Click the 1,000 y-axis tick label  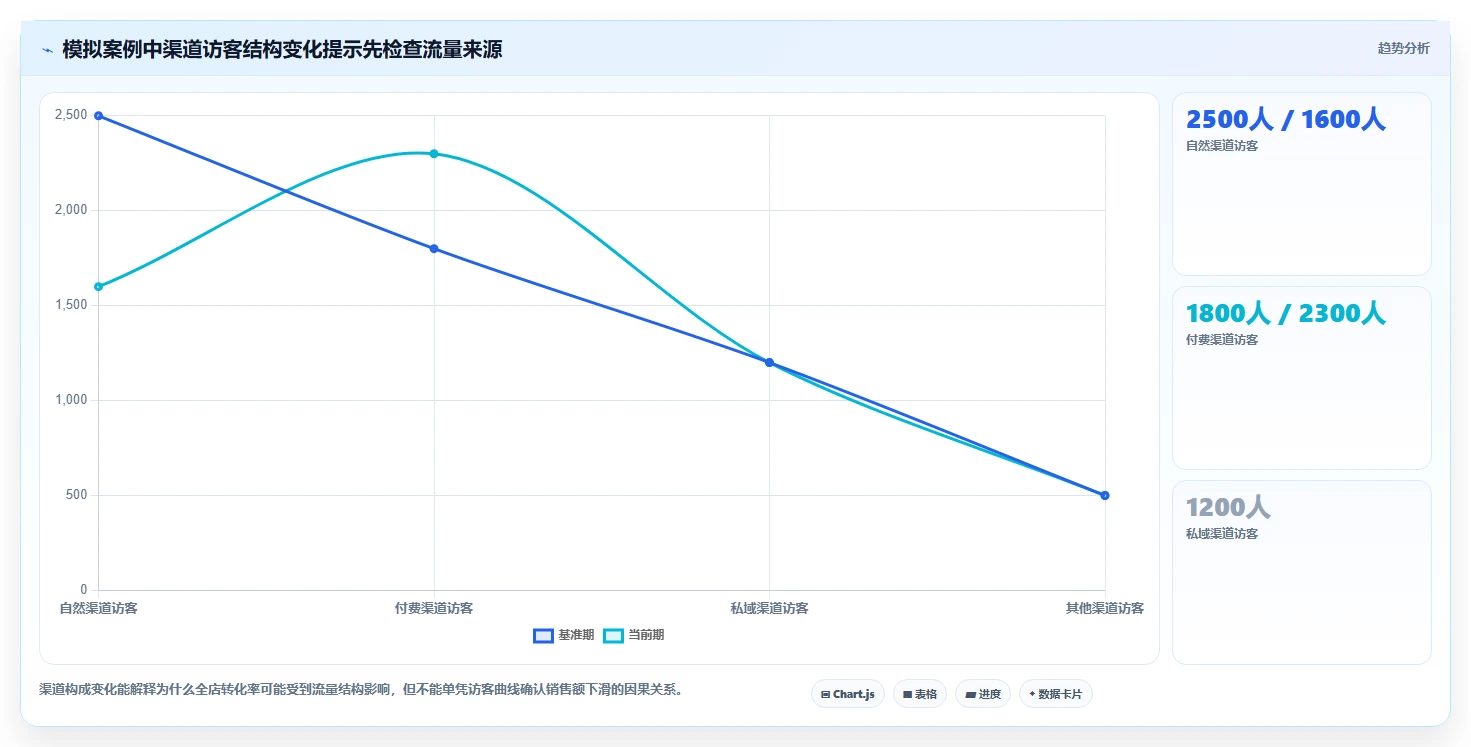[x=71, y=400]
